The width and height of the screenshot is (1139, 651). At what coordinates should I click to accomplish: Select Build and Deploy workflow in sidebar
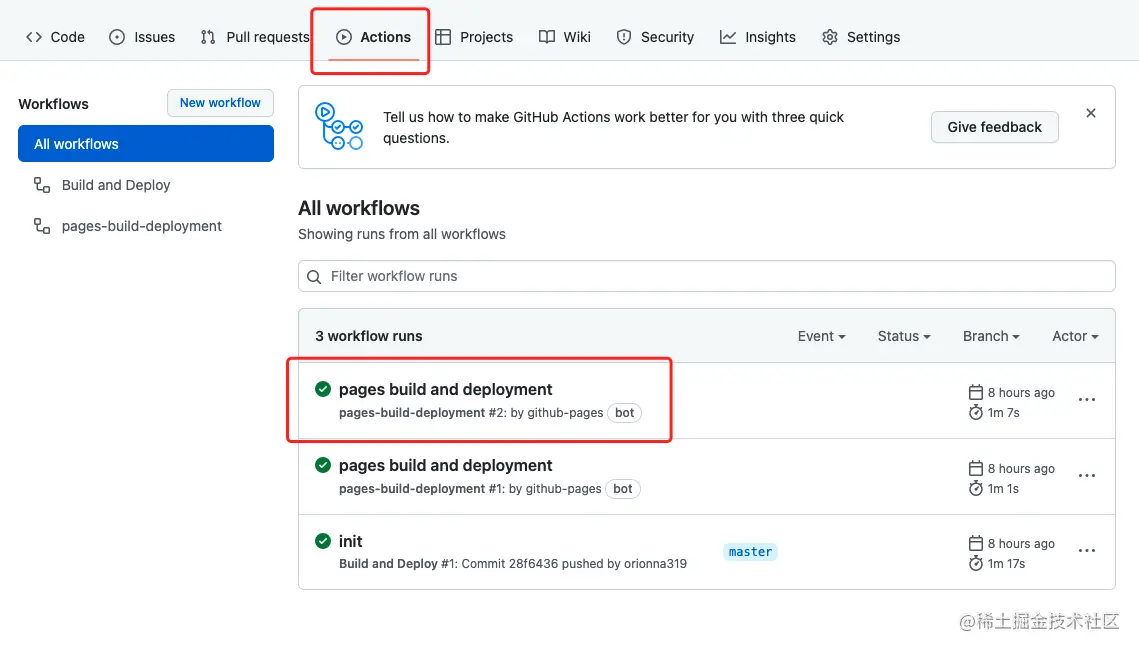click(116, 185)
